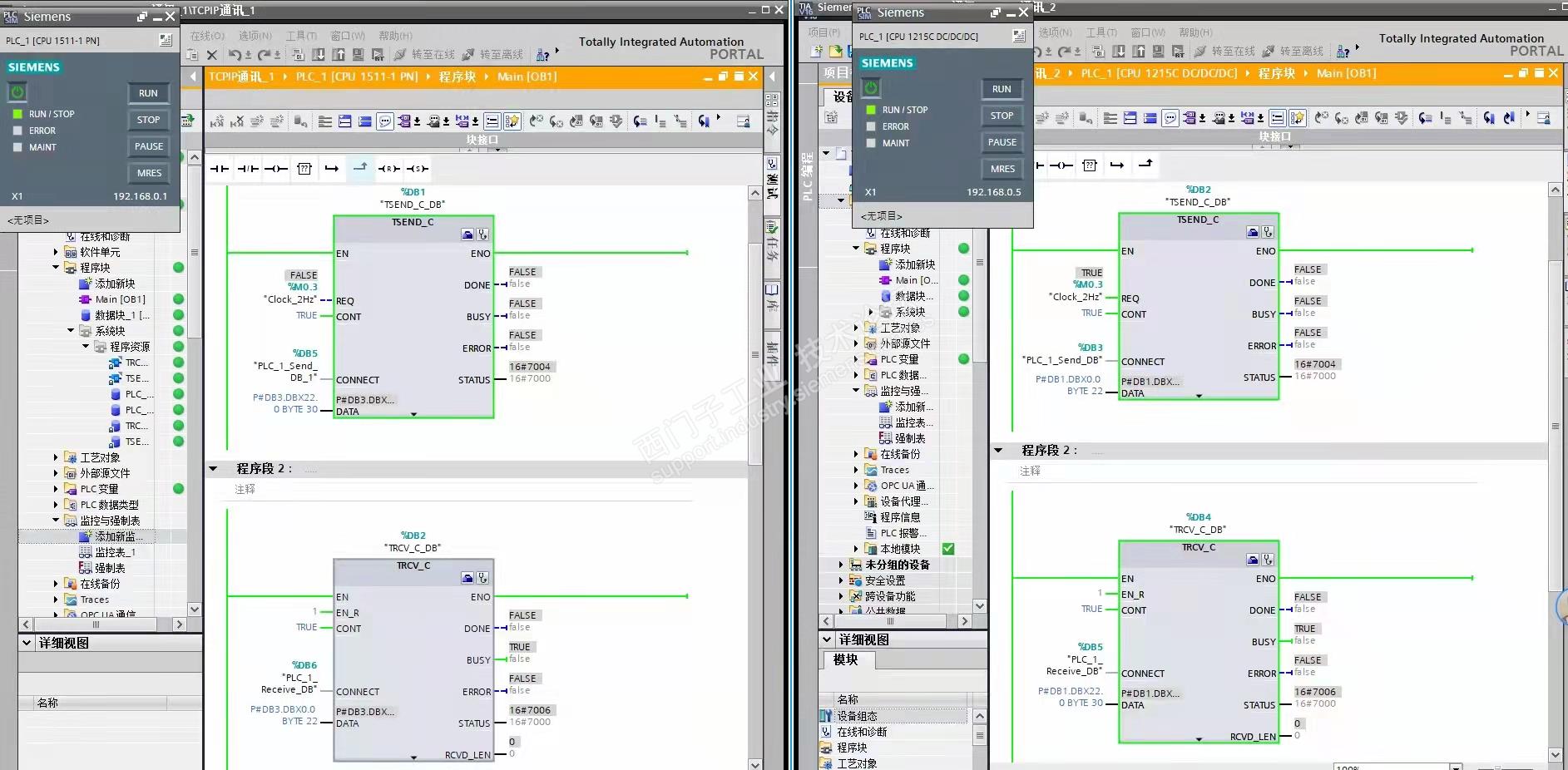This screenshot has height=770, width=1568.
Task: Collapse 程序段 2 in the left window
Action: pyautogui.click(x=214, y=469)
